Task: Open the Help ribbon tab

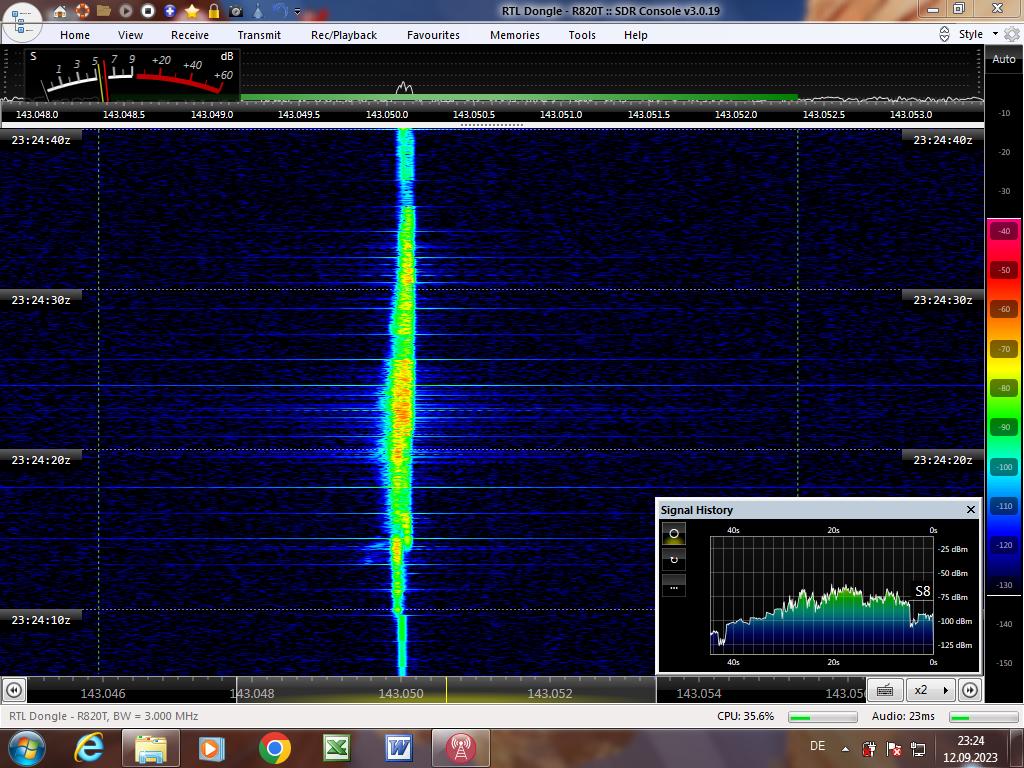Action: pos(635,35)
